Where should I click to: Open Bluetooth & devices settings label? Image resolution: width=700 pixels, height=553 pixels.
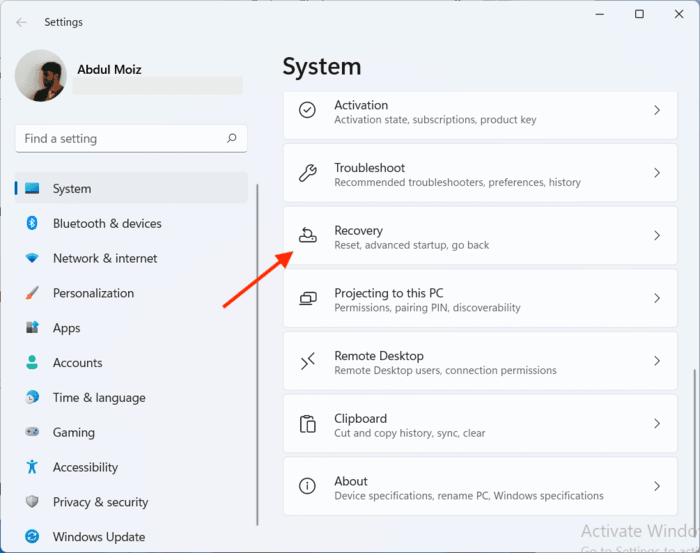click(x=107, y=223)
